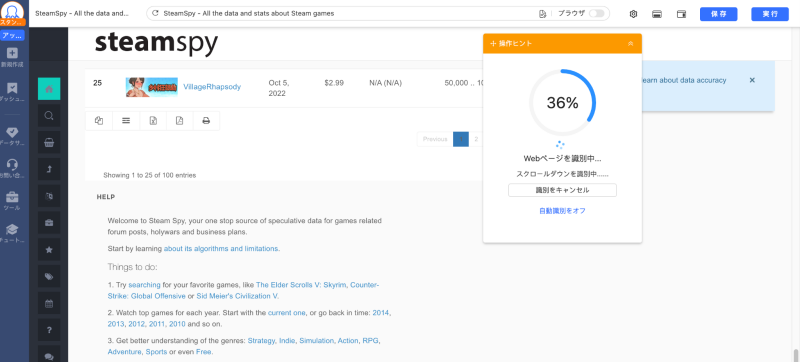Click the Excel export icon
This screenshot has width=800, height=362.
pyautogui.click(x=153, y=121)
